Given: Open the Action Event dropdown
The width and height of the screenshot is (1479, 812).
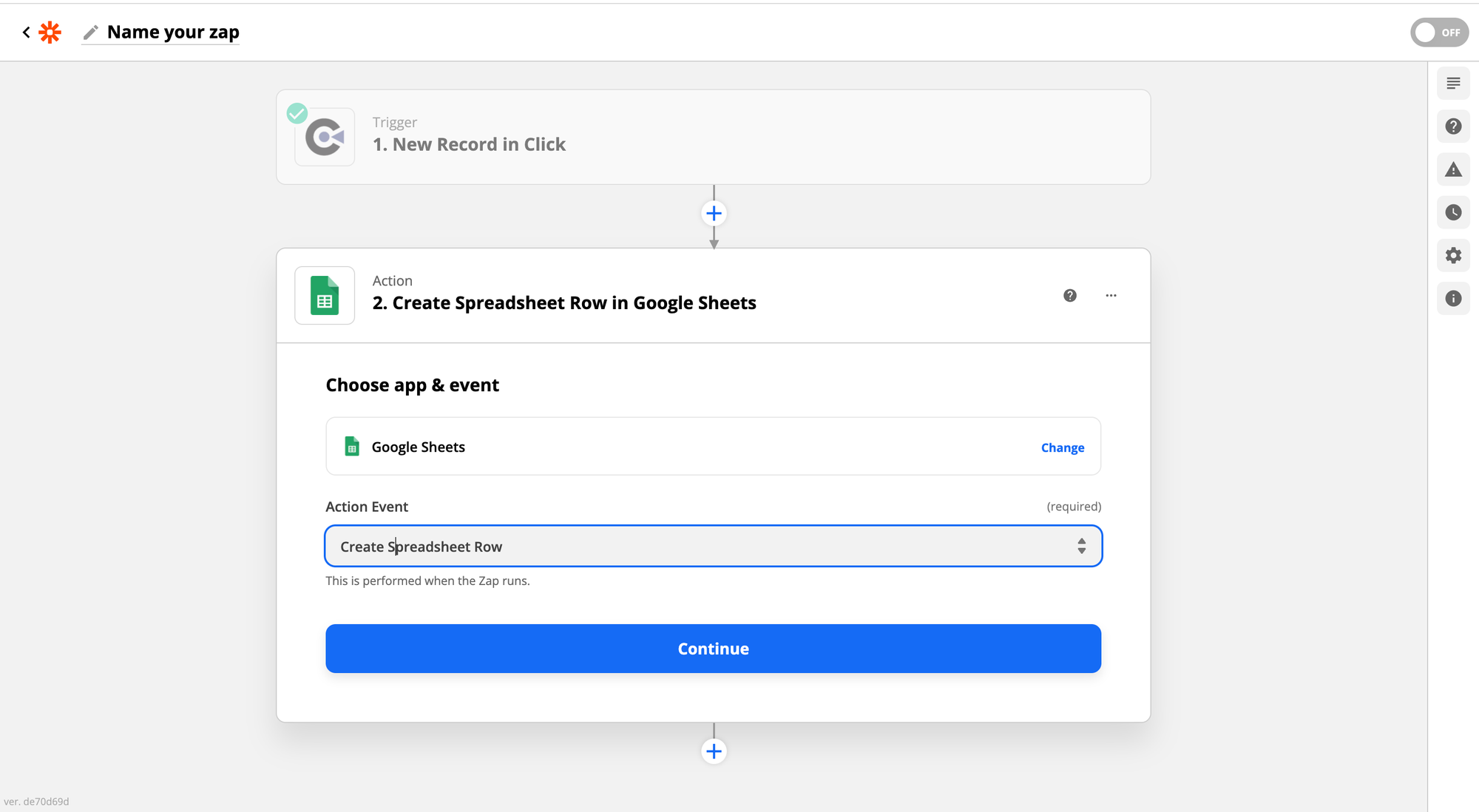Looking at the screenshot, I should click(713, 546).
